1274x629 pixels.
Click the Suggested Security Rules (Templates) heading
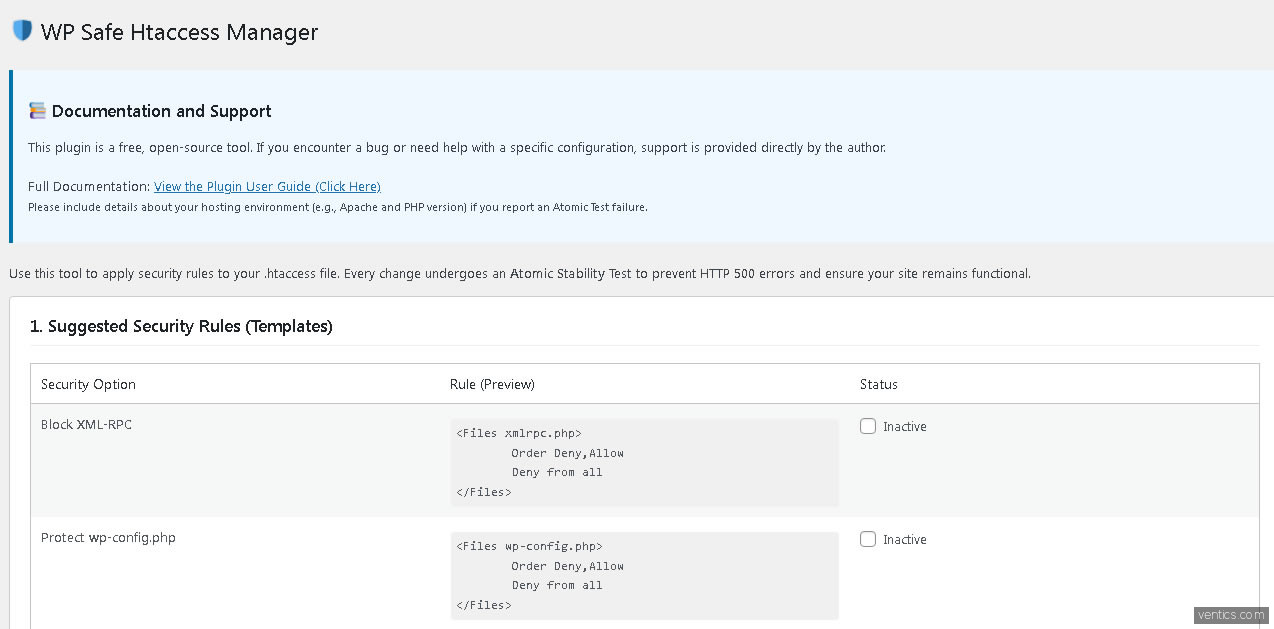181,326
